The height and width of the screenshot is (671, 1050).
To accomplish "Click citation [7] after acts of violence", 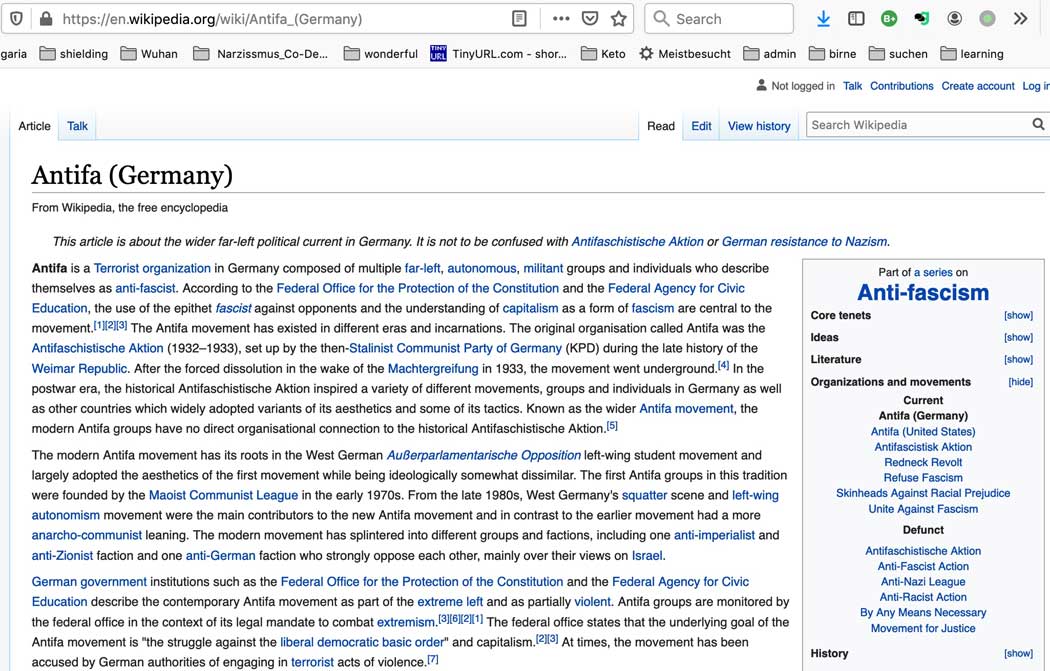I will (x=433, y=660).
